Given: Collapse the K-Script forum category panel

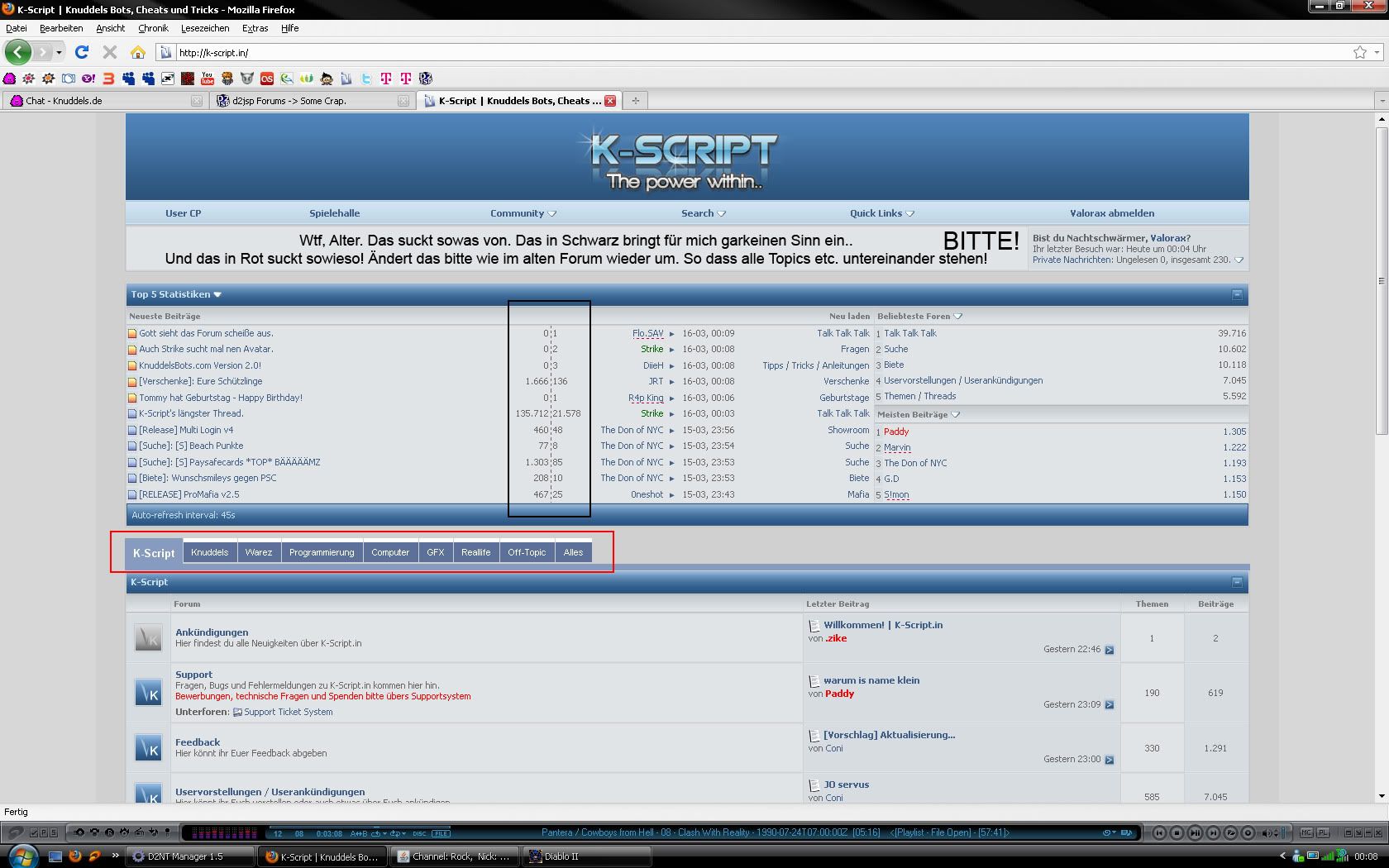Looking at the screenshot, I should click(x=1237, y=582).
